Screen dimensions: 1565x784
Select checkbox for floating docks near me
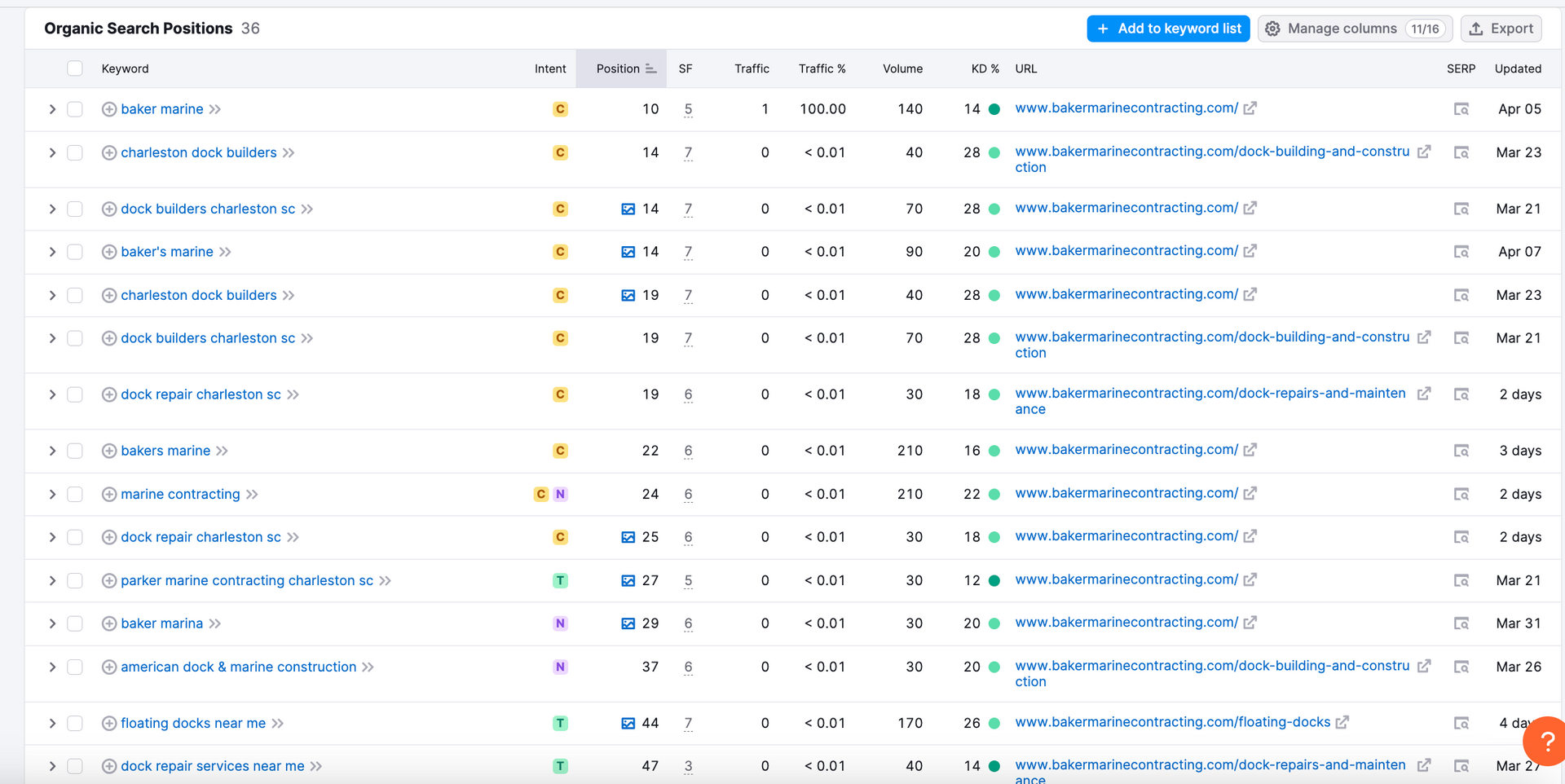[75, 723]
